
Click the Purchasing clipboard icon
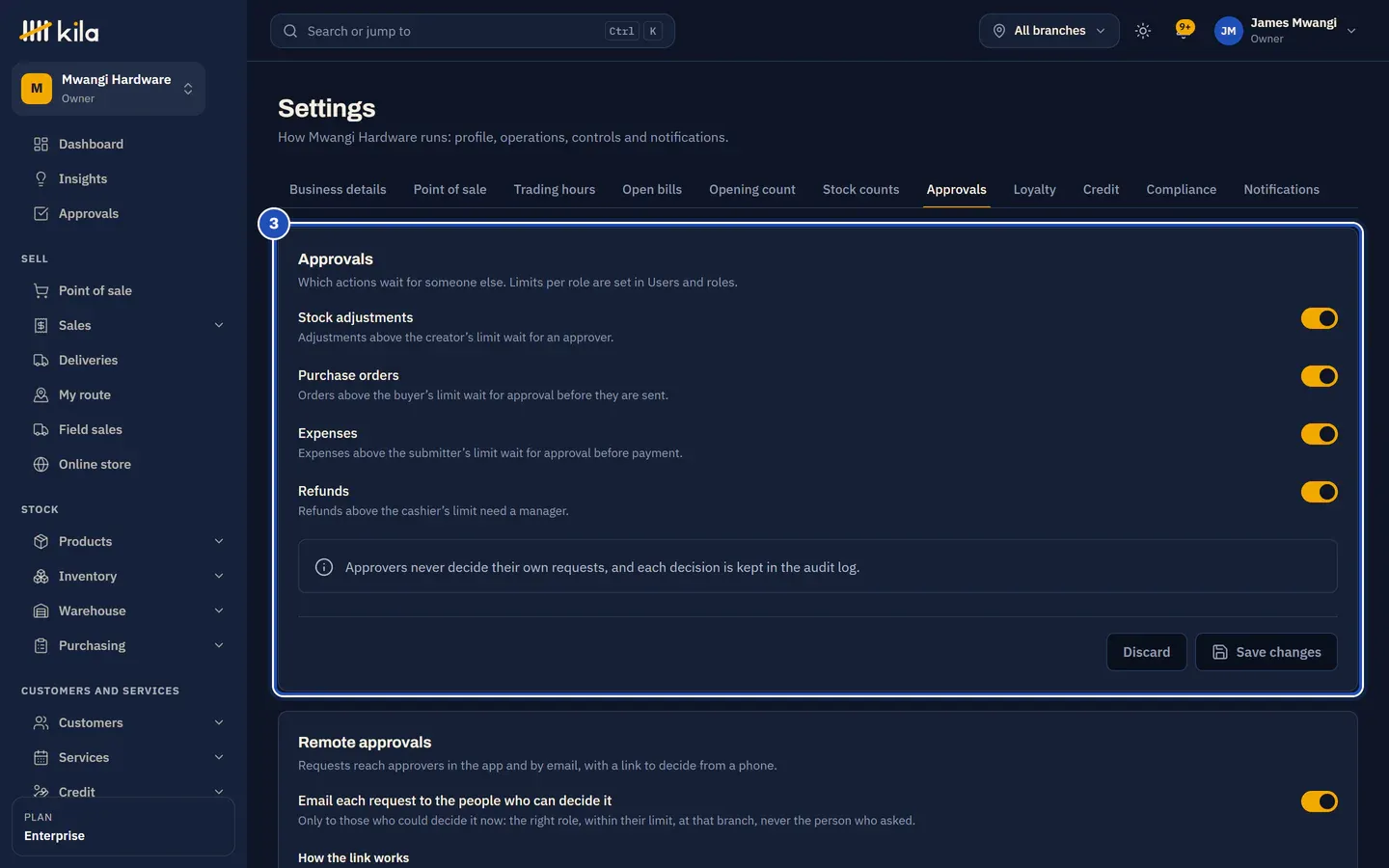tap(41, 646)
